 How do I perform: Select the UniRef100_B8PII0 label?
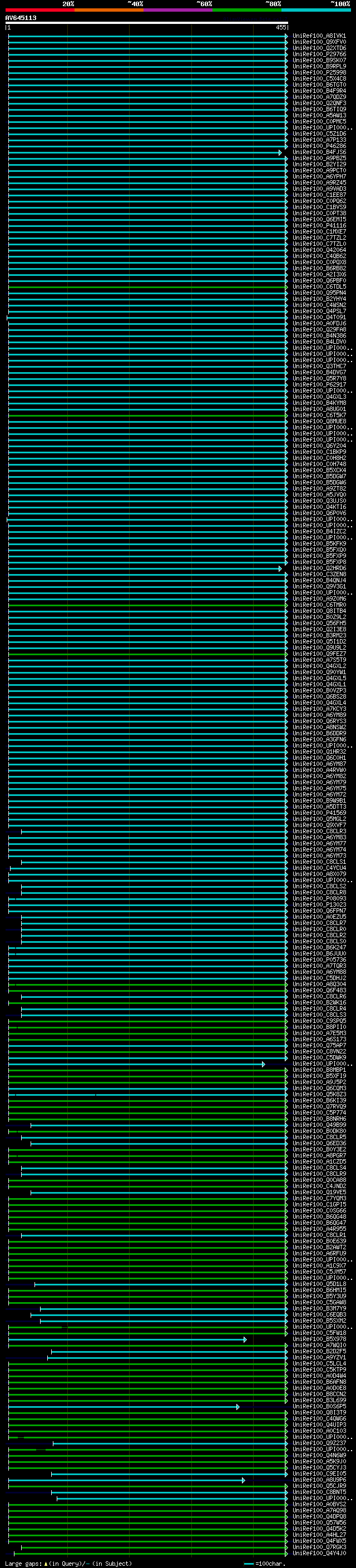(x=319, y=1027)
